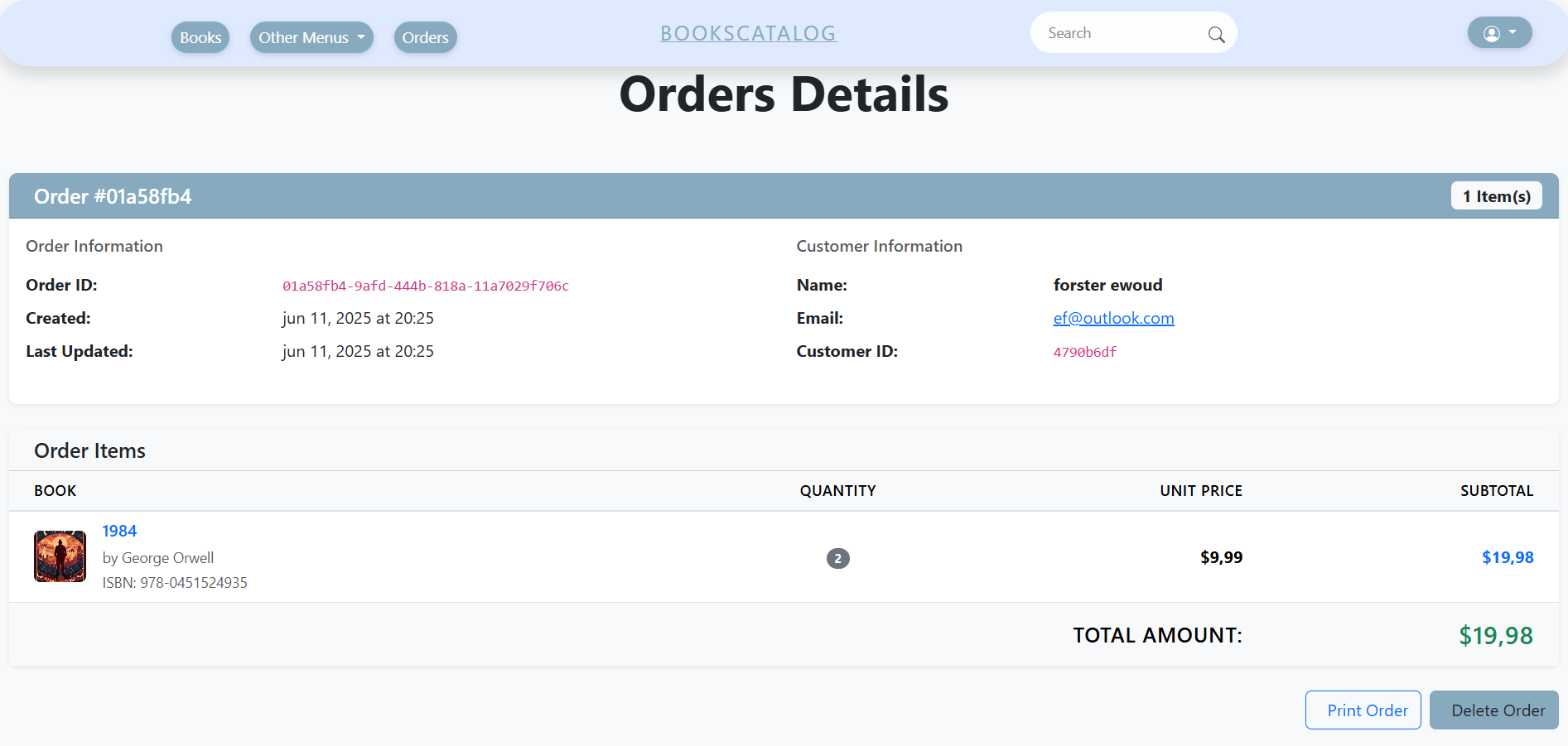Click the Orders Details page title
Viewport: 1568px width, 746px height.
pyautogui.click(x=784, y=94)
